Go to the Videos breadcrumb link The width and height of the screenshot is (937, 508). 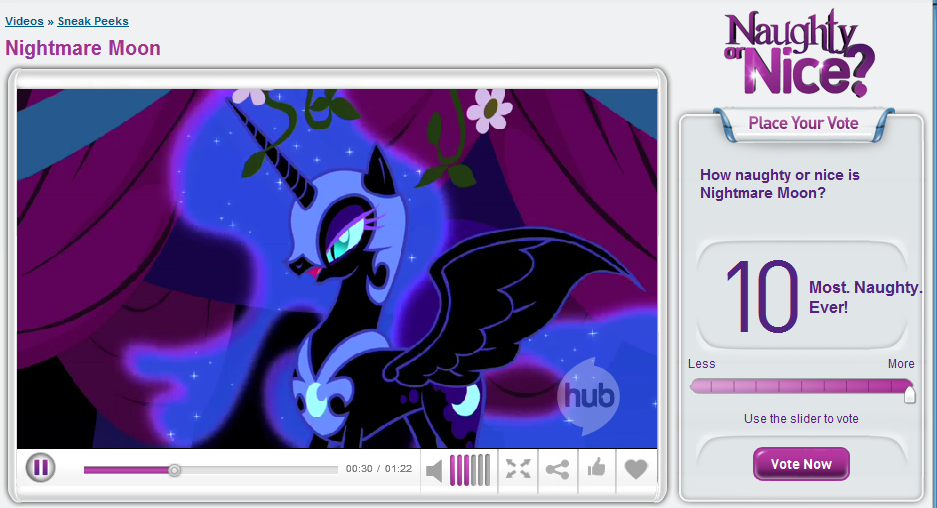point(24,21)
